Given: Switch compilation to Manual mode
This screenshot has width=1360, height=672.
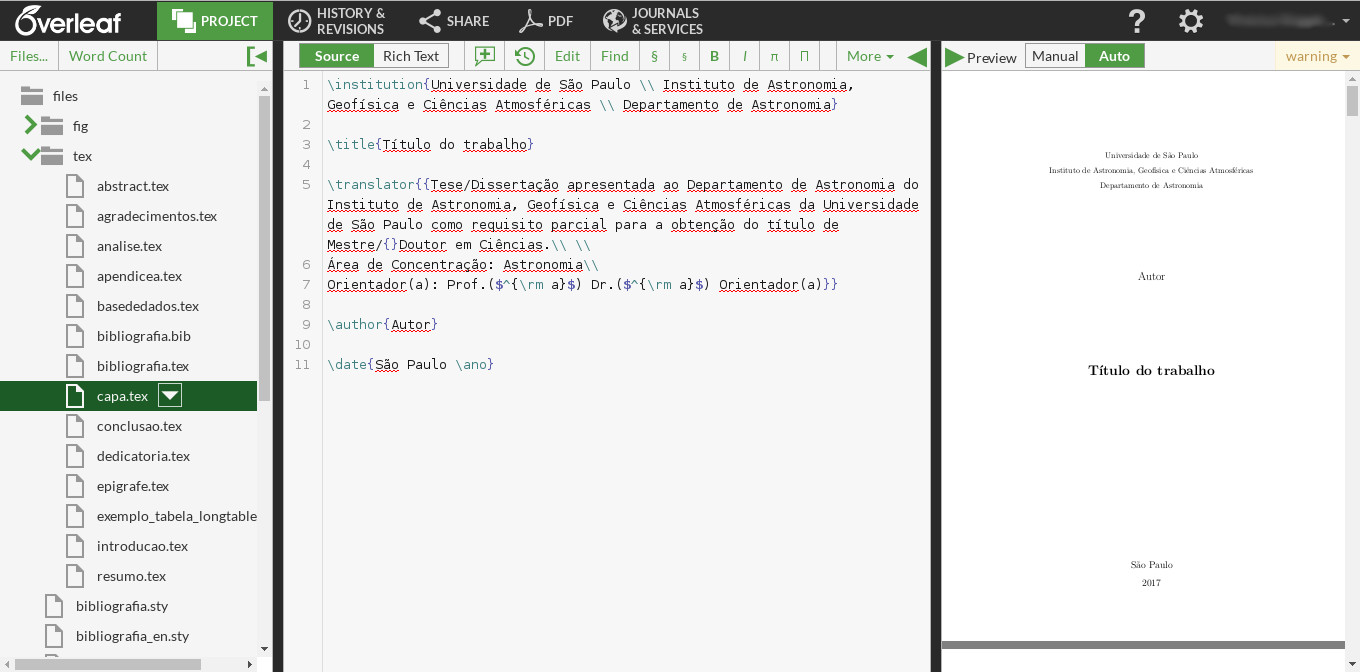Looking at the screenshot, I should (1055, 56).
